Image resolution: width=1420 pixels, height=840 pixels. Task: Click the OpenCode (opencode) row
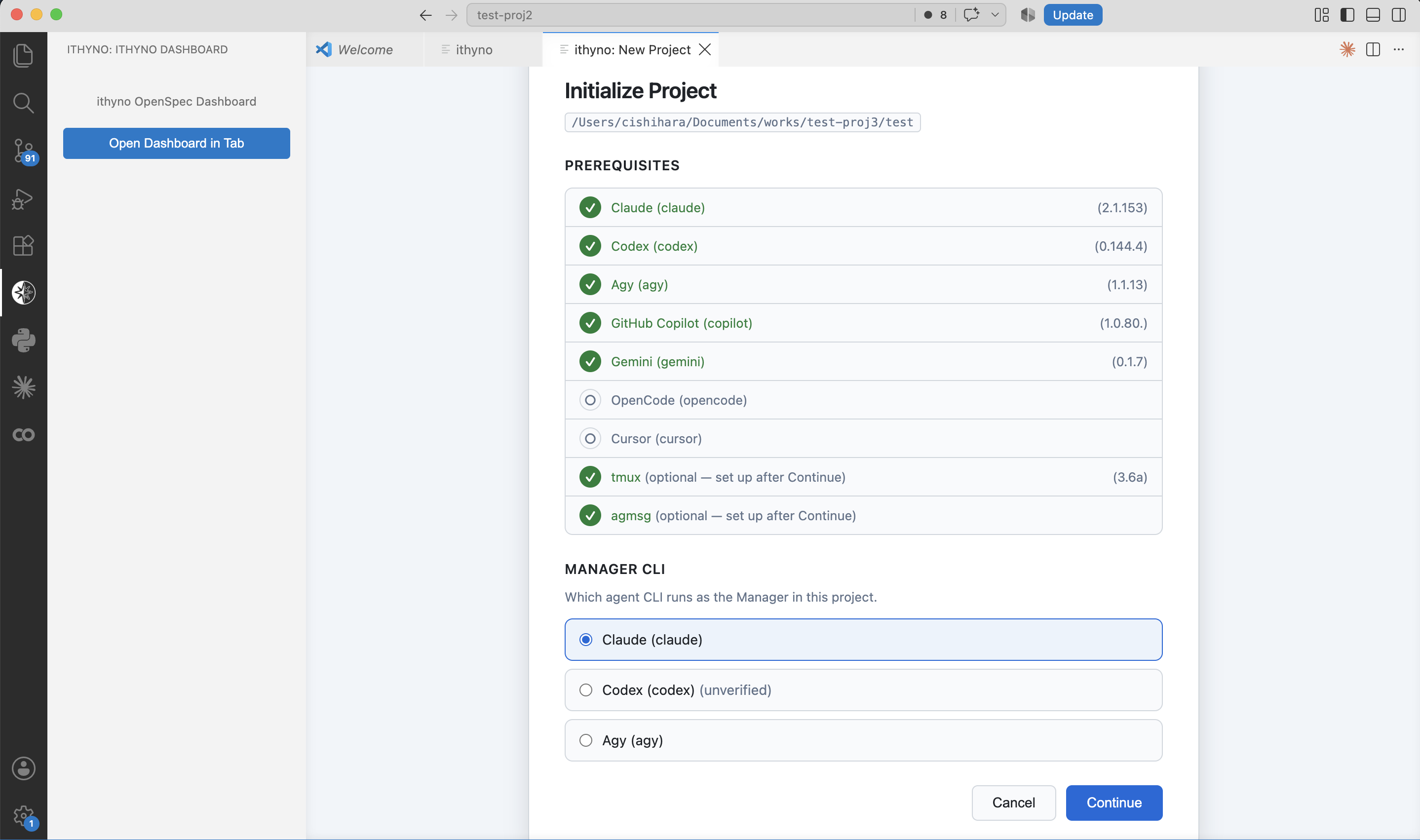coord(863,400)
